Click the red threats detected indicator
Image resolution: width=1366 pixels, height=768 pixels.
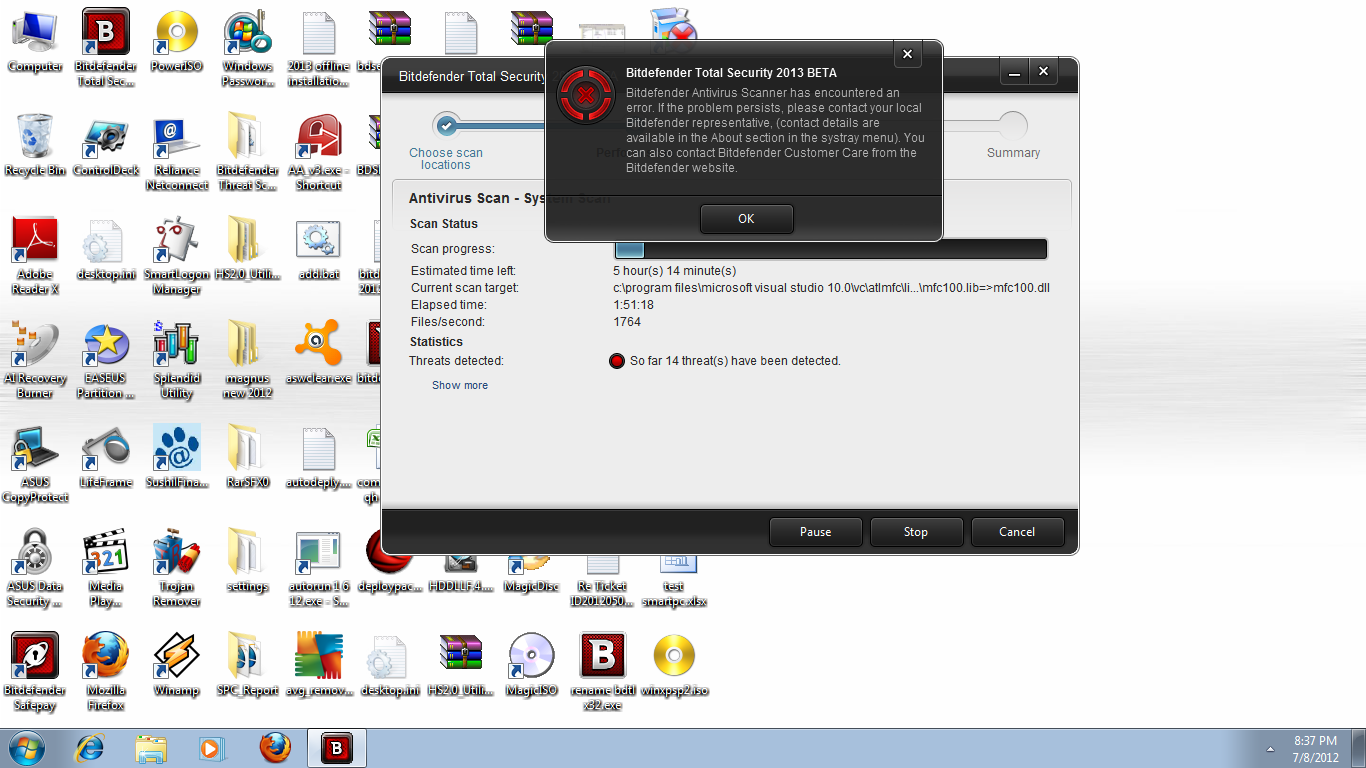point(617,361)
